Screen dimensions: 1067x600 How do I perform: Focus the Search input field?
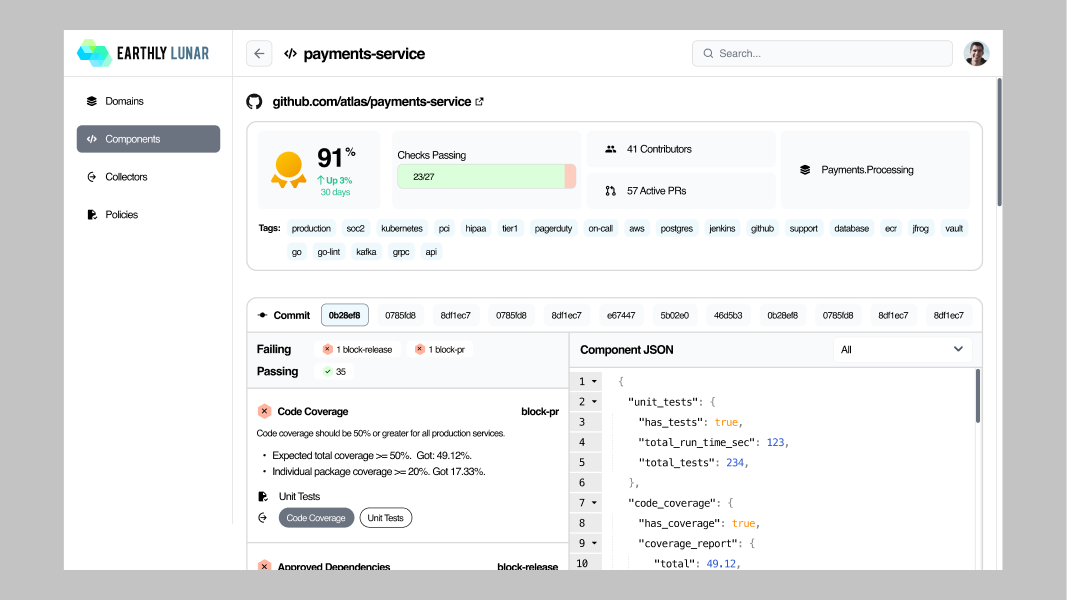tap(822, 53)
